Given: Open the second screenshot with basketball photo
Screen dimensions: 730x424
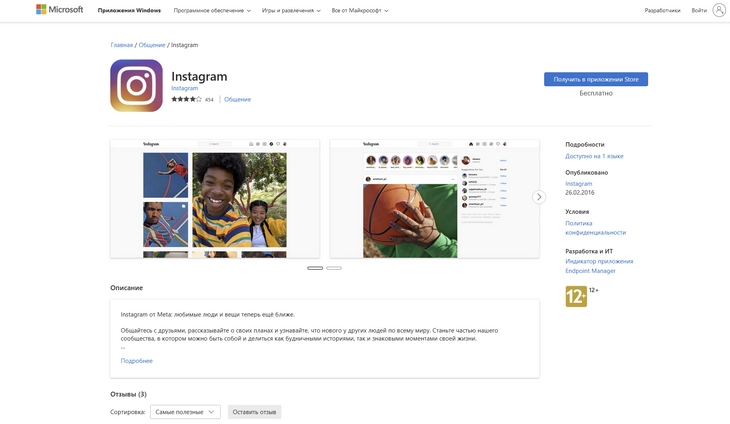Looking at the screenshot, I should [x=434, y=199].
